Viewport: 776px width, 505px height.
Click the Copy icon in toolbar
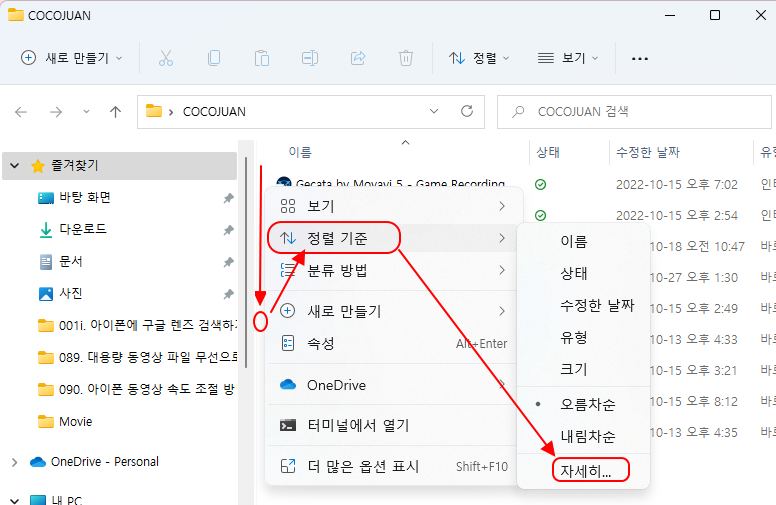[x=214, y=58]
